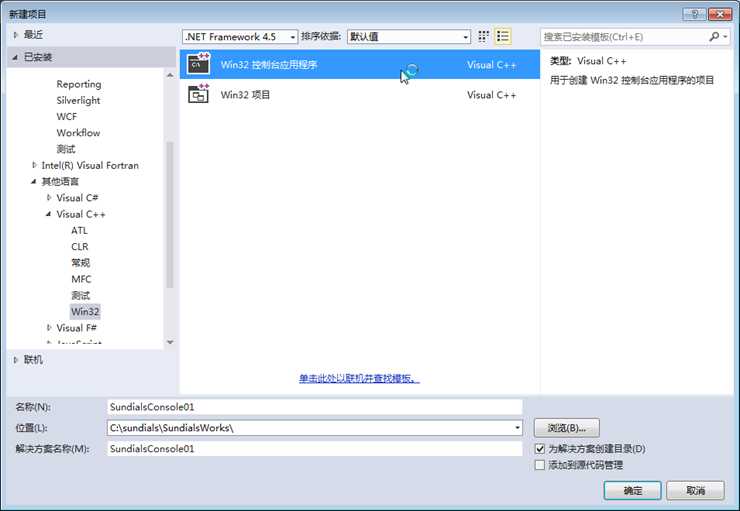The height and width of the screenshot is (511, 740).
Task: Expand the Visual F# node
Action: [49, 327]
